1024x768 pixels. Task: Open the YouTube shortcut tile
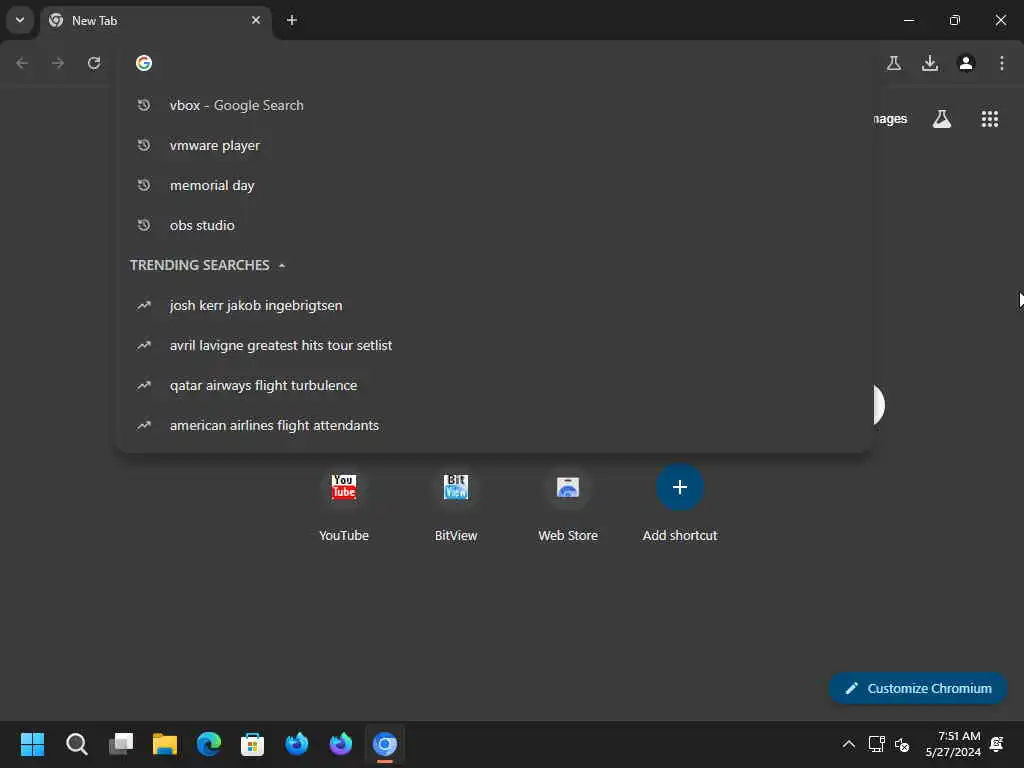344,503
